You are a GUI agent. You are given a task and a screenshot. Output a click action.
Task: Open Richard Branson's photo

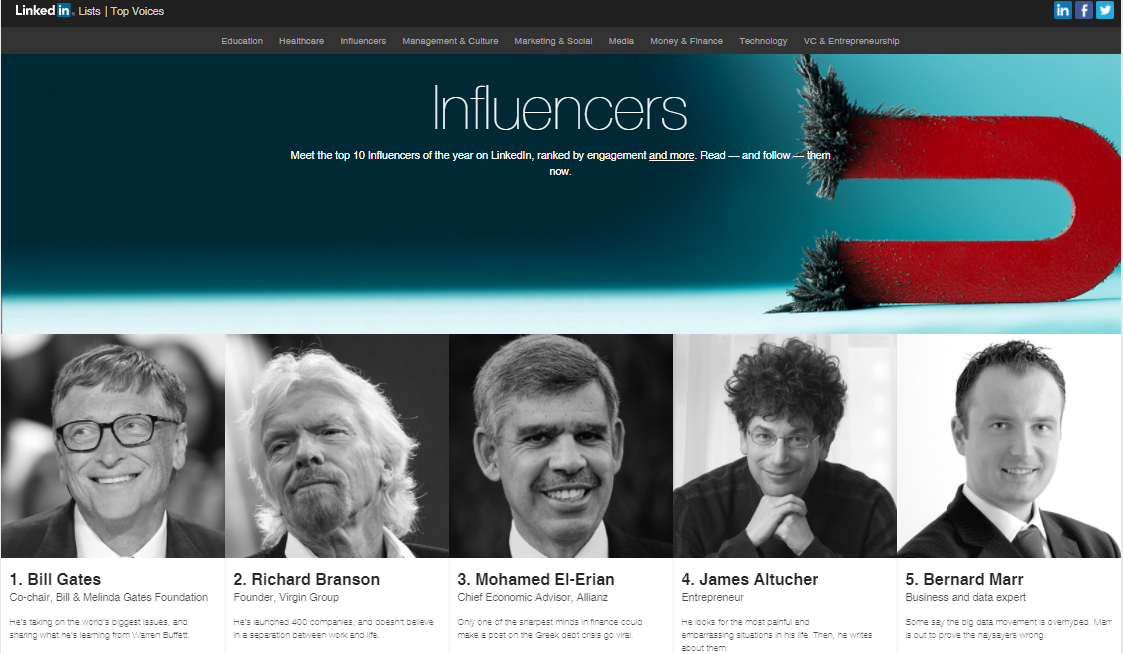tap(337, 446)
